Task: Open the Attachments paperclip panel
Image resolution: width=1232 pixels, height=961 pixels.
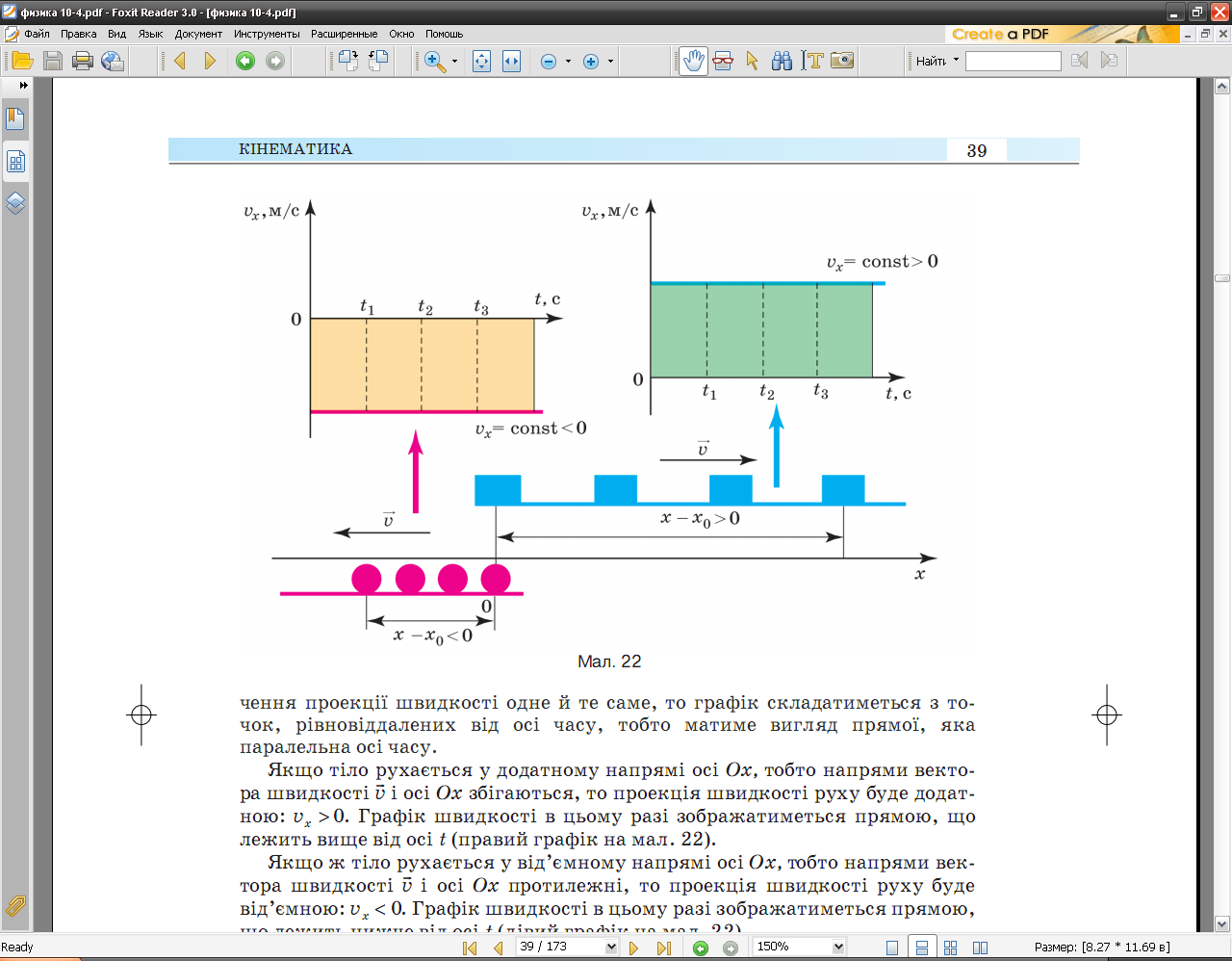Action: tap(15, 905)
